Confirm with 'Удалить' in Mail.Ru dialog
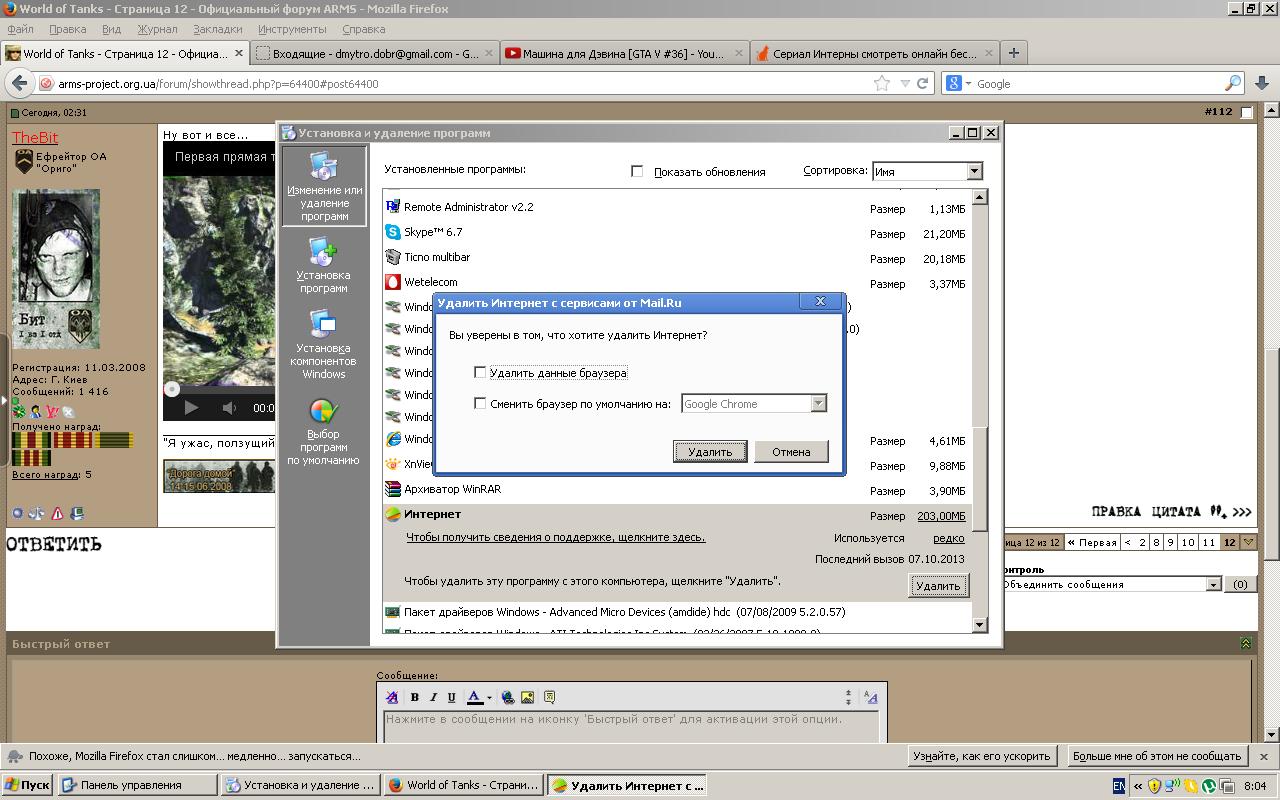The height and width of the screenshot is (800, 1280). [710, 451]
